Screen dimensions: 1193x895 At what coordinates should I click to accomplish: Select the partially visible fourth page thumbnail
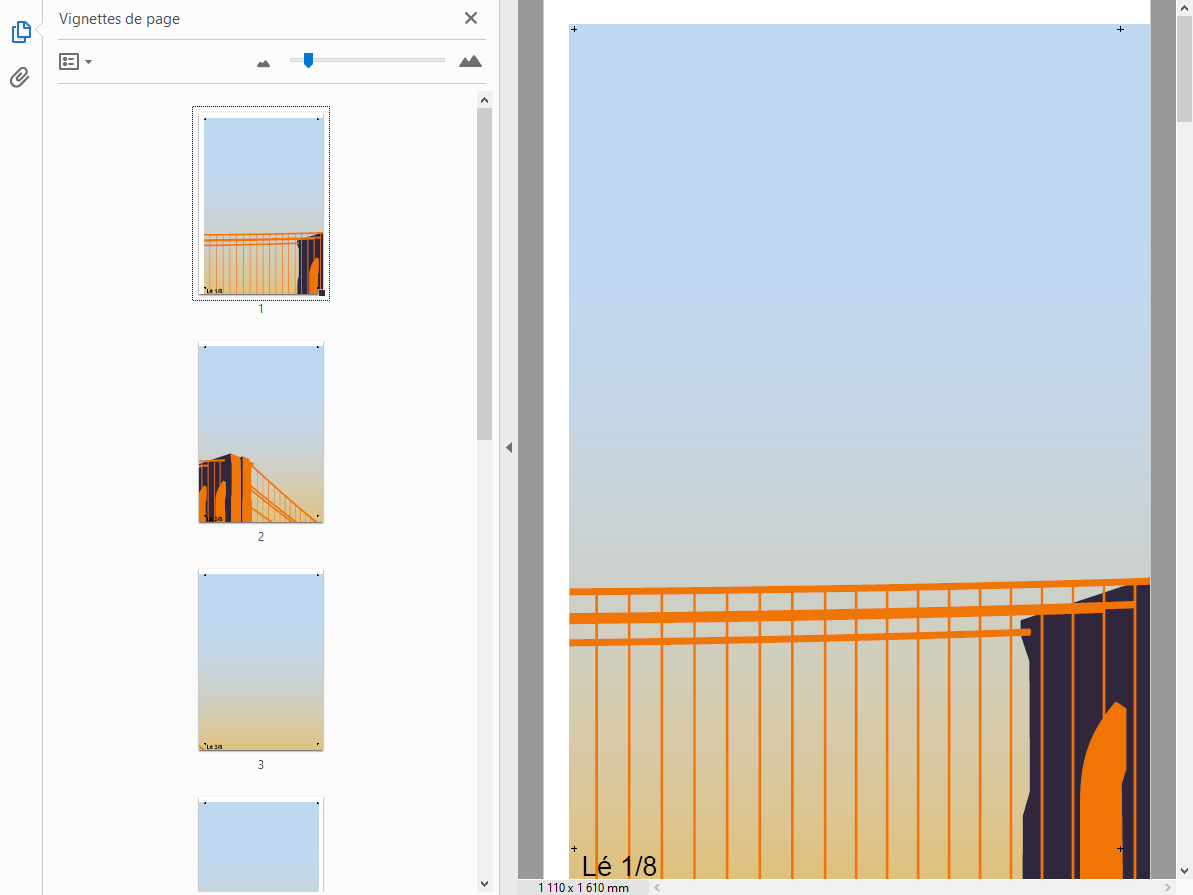click(x=261, y=845)
